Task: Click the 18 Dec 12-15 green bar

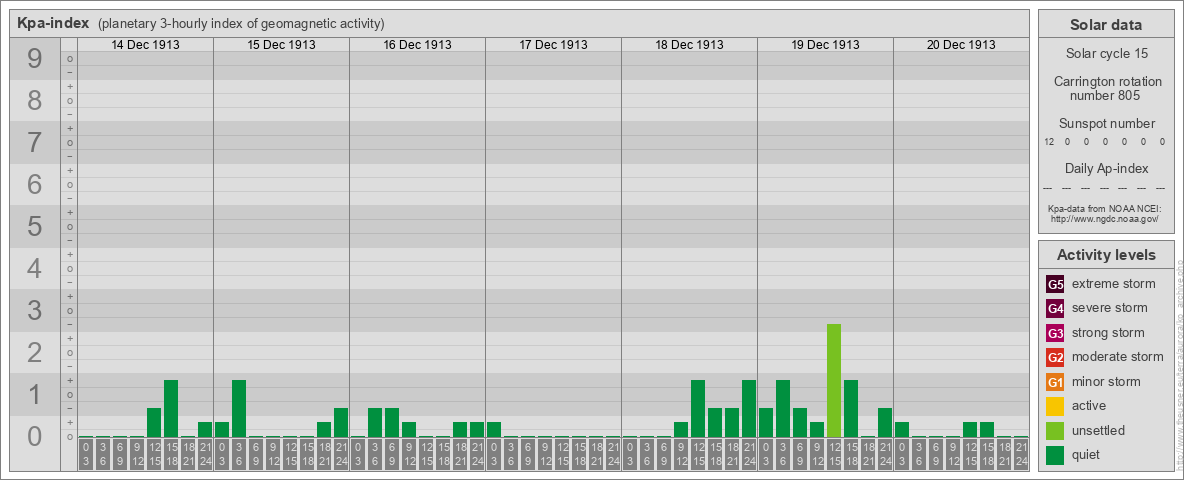Action: (698, 408)
